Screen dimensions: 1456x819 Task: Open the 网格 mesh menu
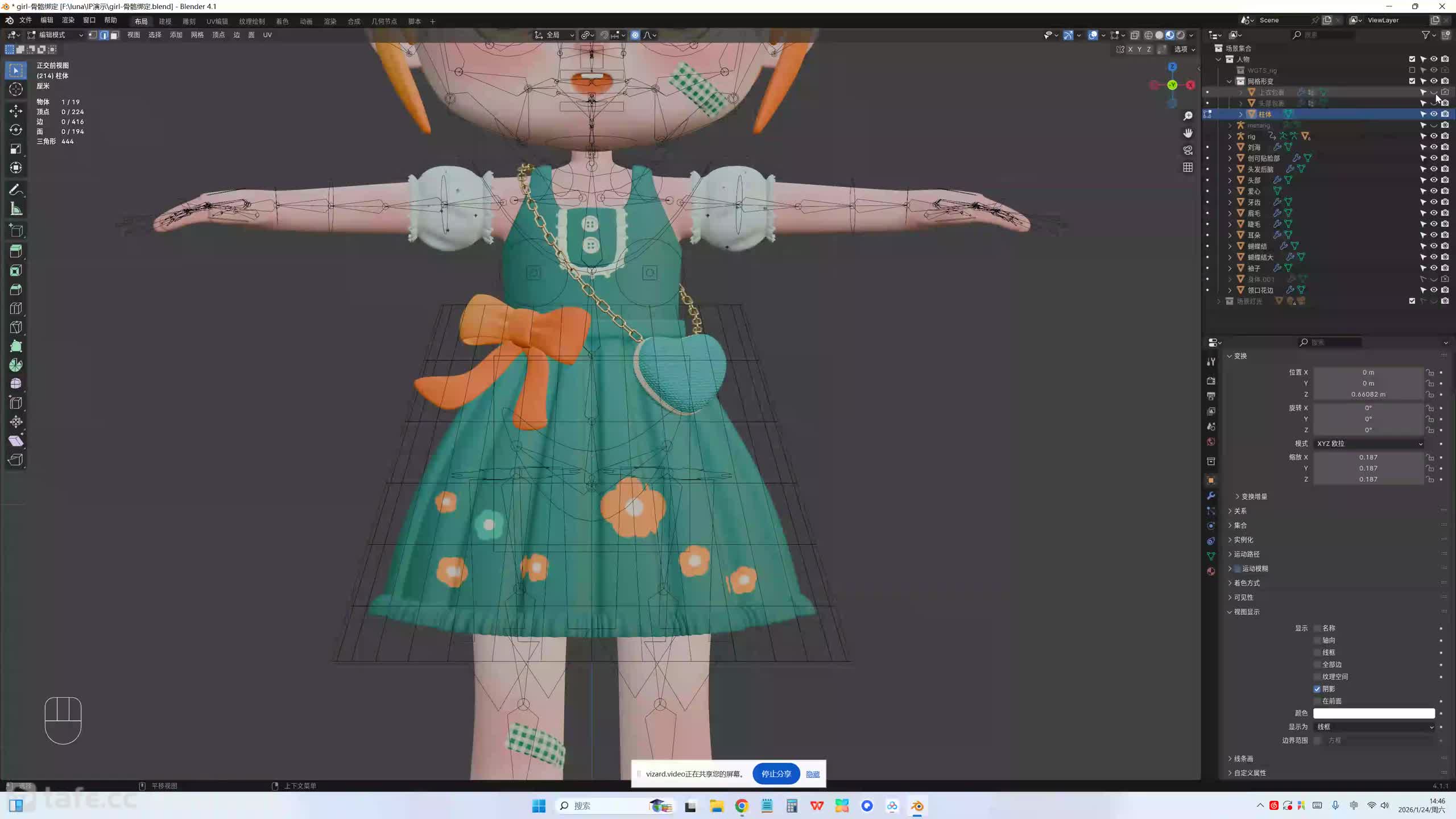(x=197, y=35)
